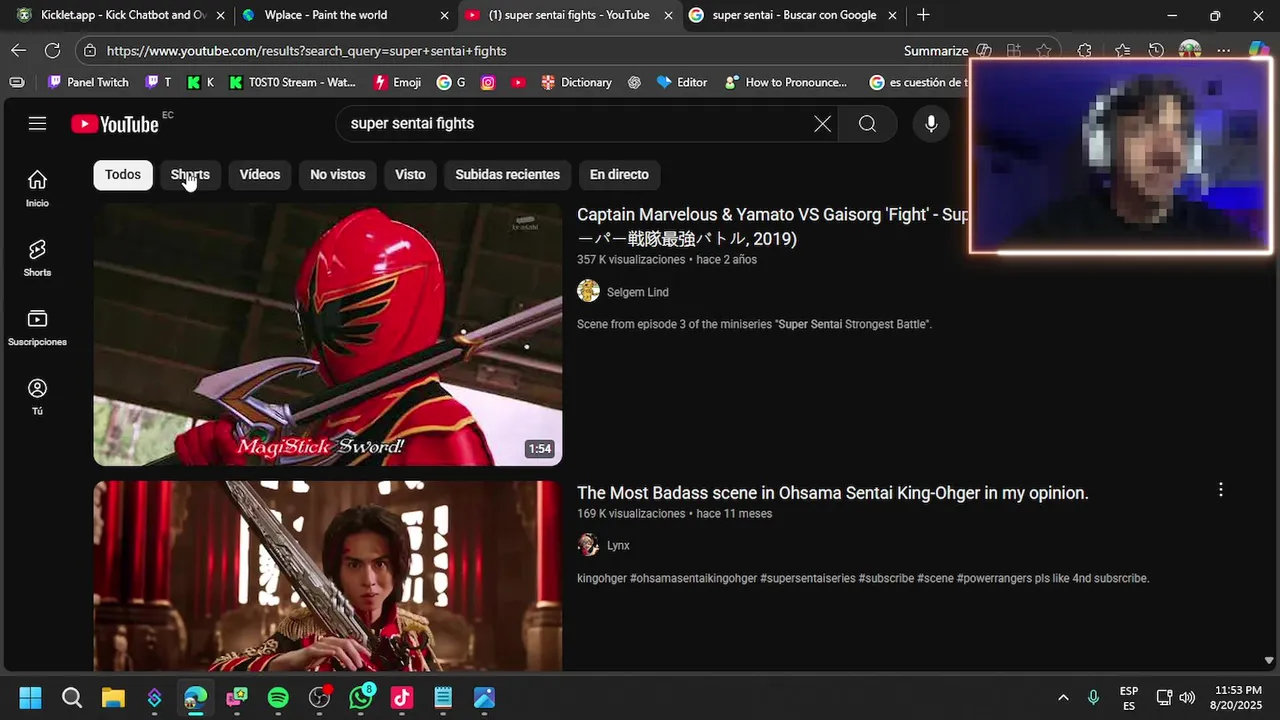Go to YouTube home via the logo
This screenshot has height=720, width=1280.
115,124
